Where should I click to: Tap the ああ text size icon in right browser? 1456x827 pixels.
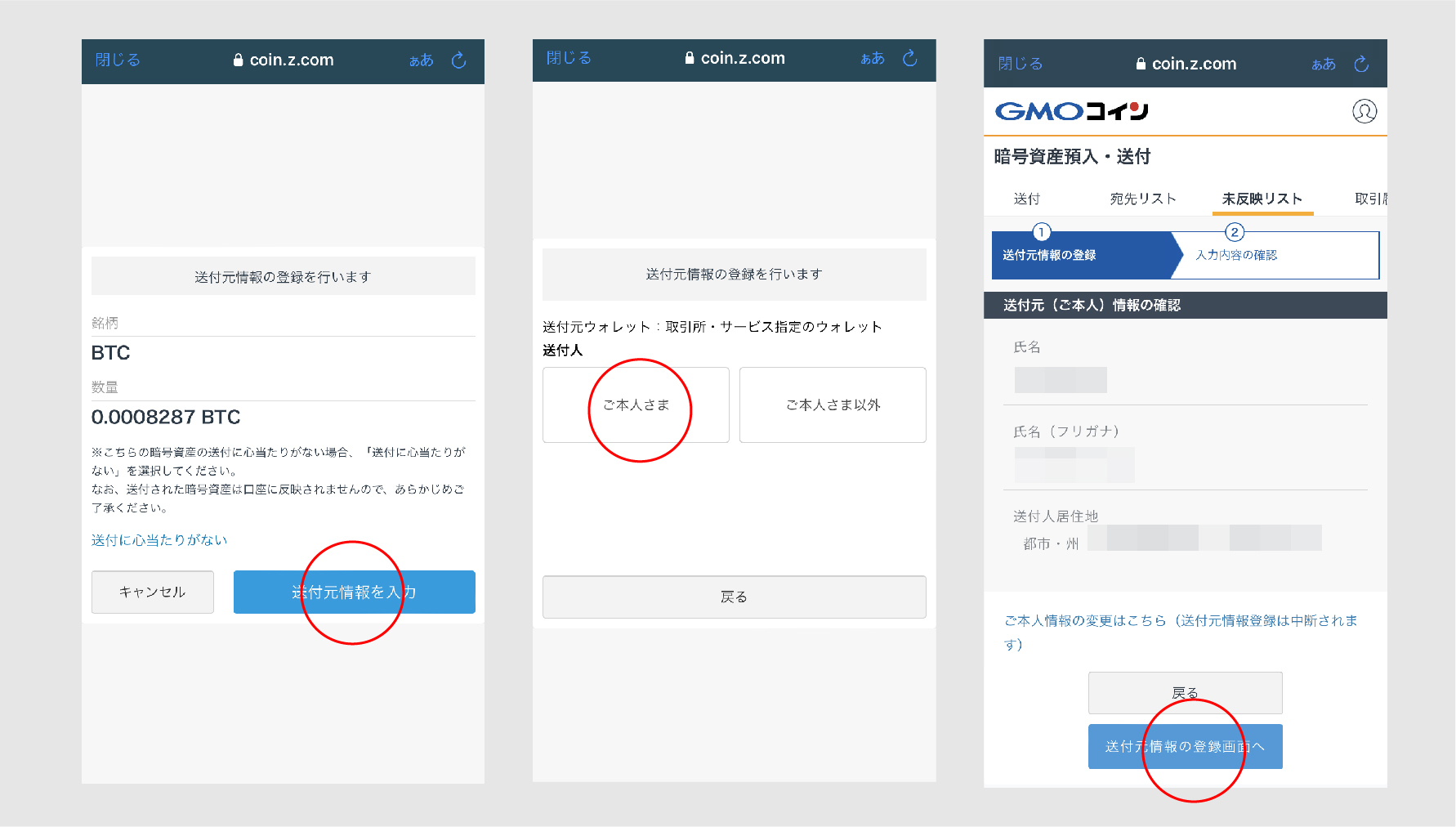point(1324,64)
